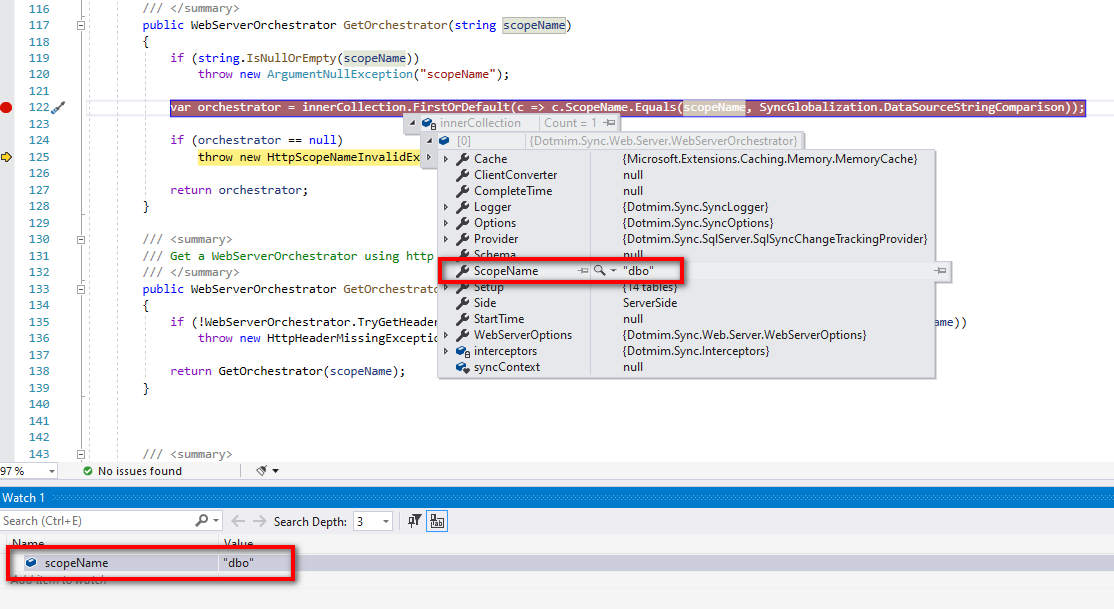1114x609 pixels.
Task: Expand the Cache node in the DataTip
Action: click(x=446, y=158)
